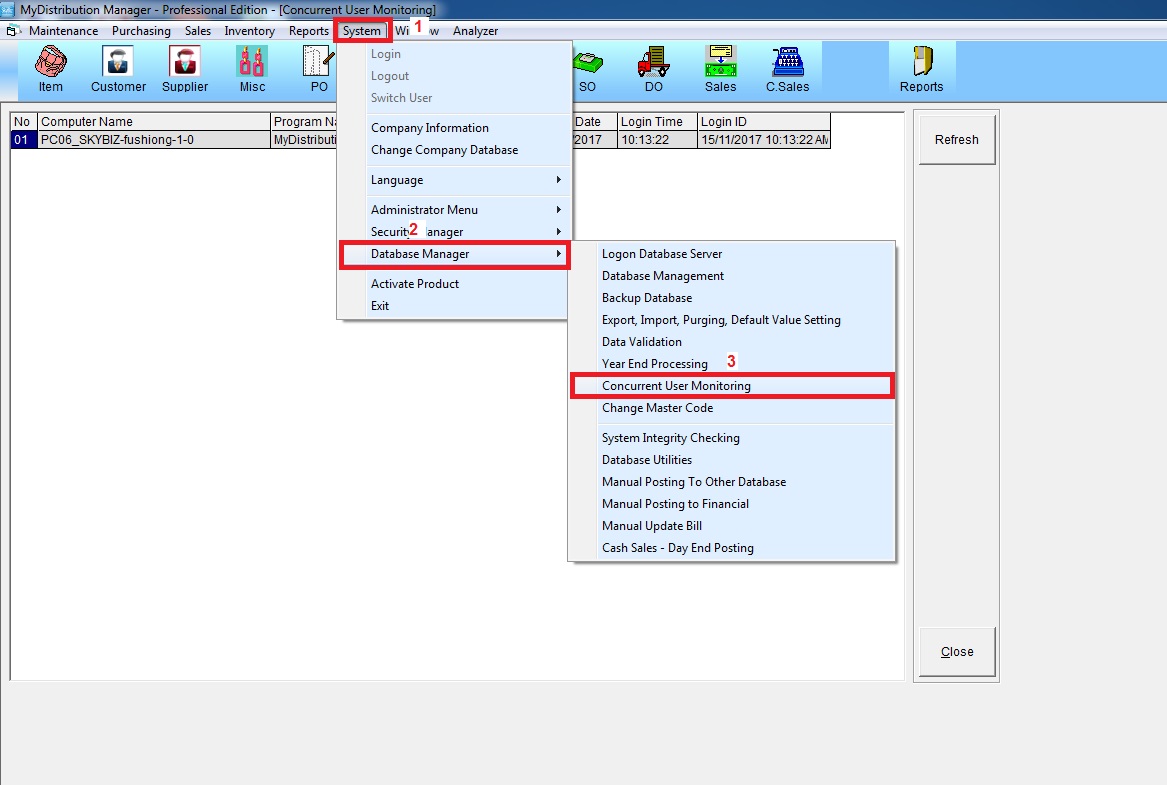The width and height of the screenshot is (1167, 785).
Task: Open the Reports toolbar icon
Action: point(921,69)
